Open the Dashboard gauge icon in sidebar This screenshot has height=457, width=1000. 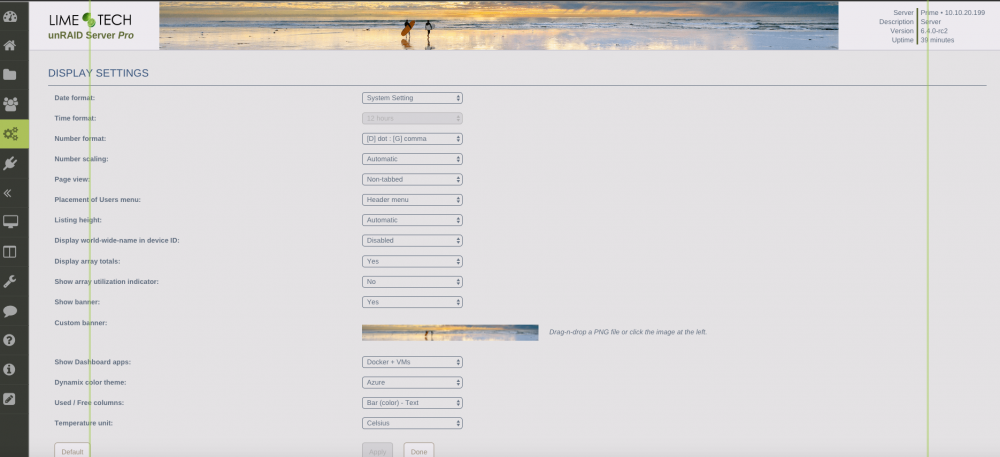10,16
